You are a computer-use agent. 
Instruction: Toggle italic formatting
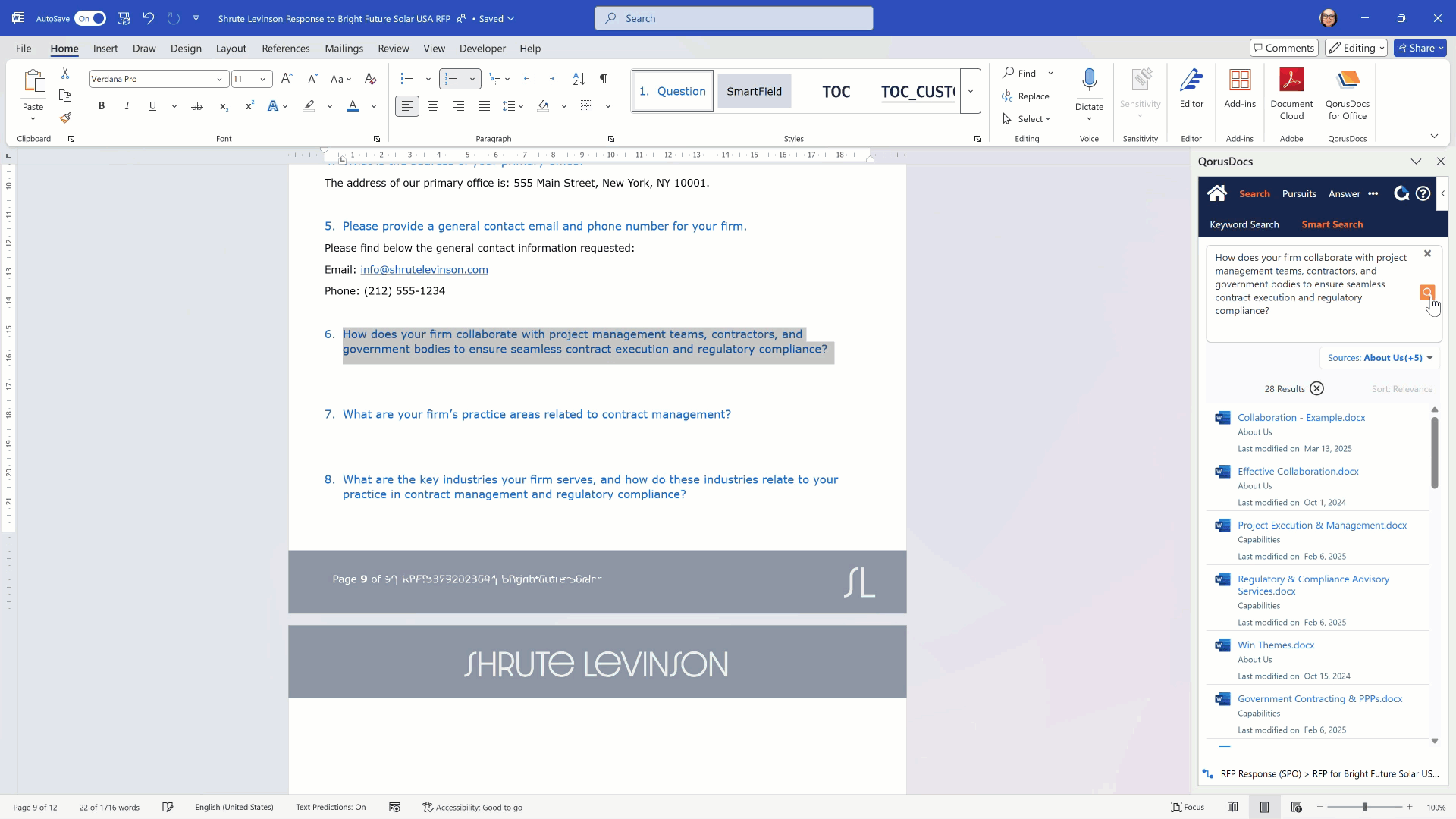click(127, 106)
